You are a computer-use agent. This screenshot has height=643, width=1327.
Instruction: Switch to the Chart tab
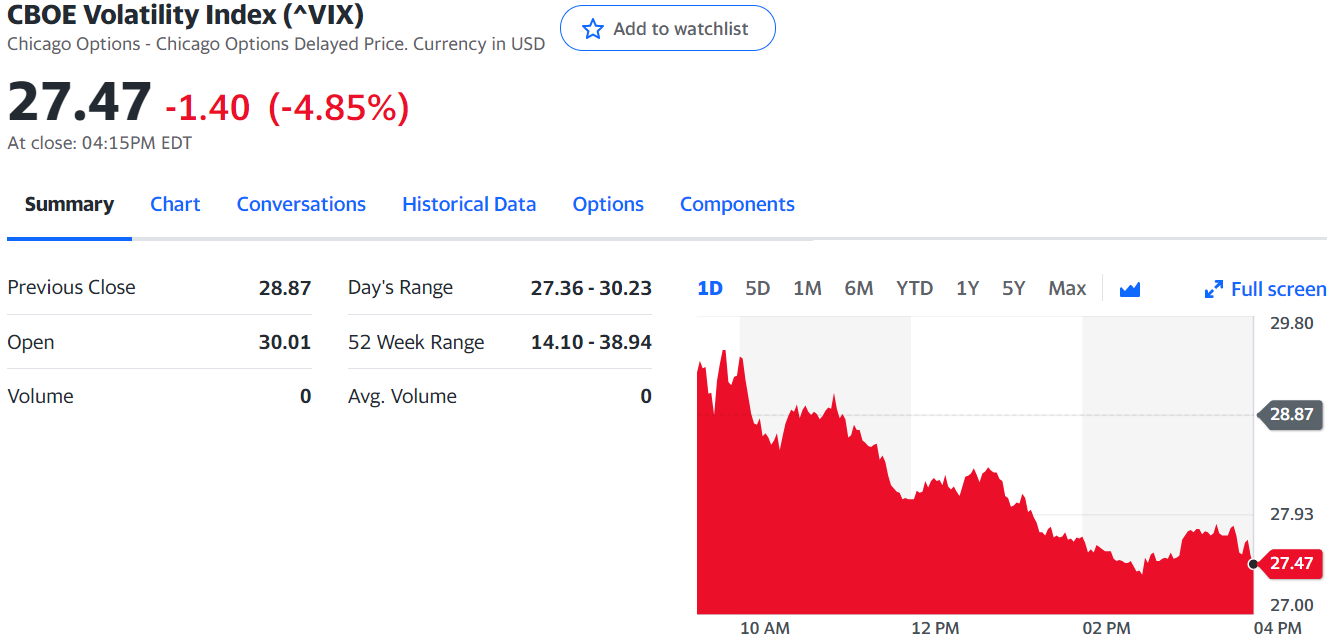pos(175,204)
